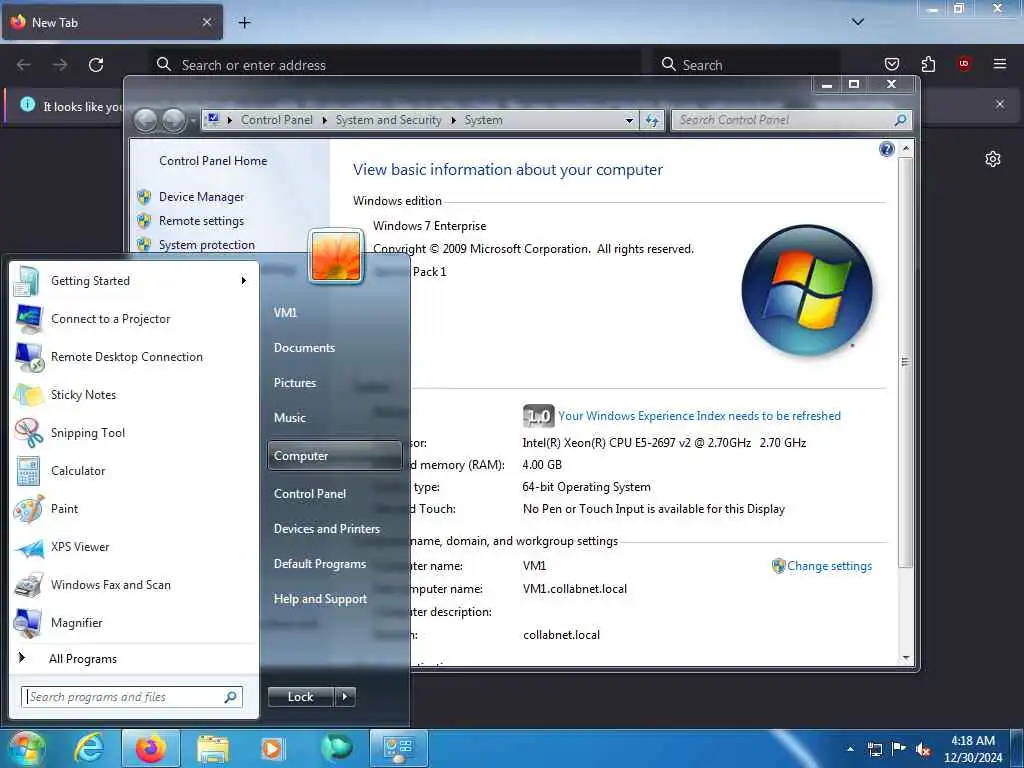Click the magnifier icon in Start search box
This screenshot has width=1024, height=768.
coord(231,697)
